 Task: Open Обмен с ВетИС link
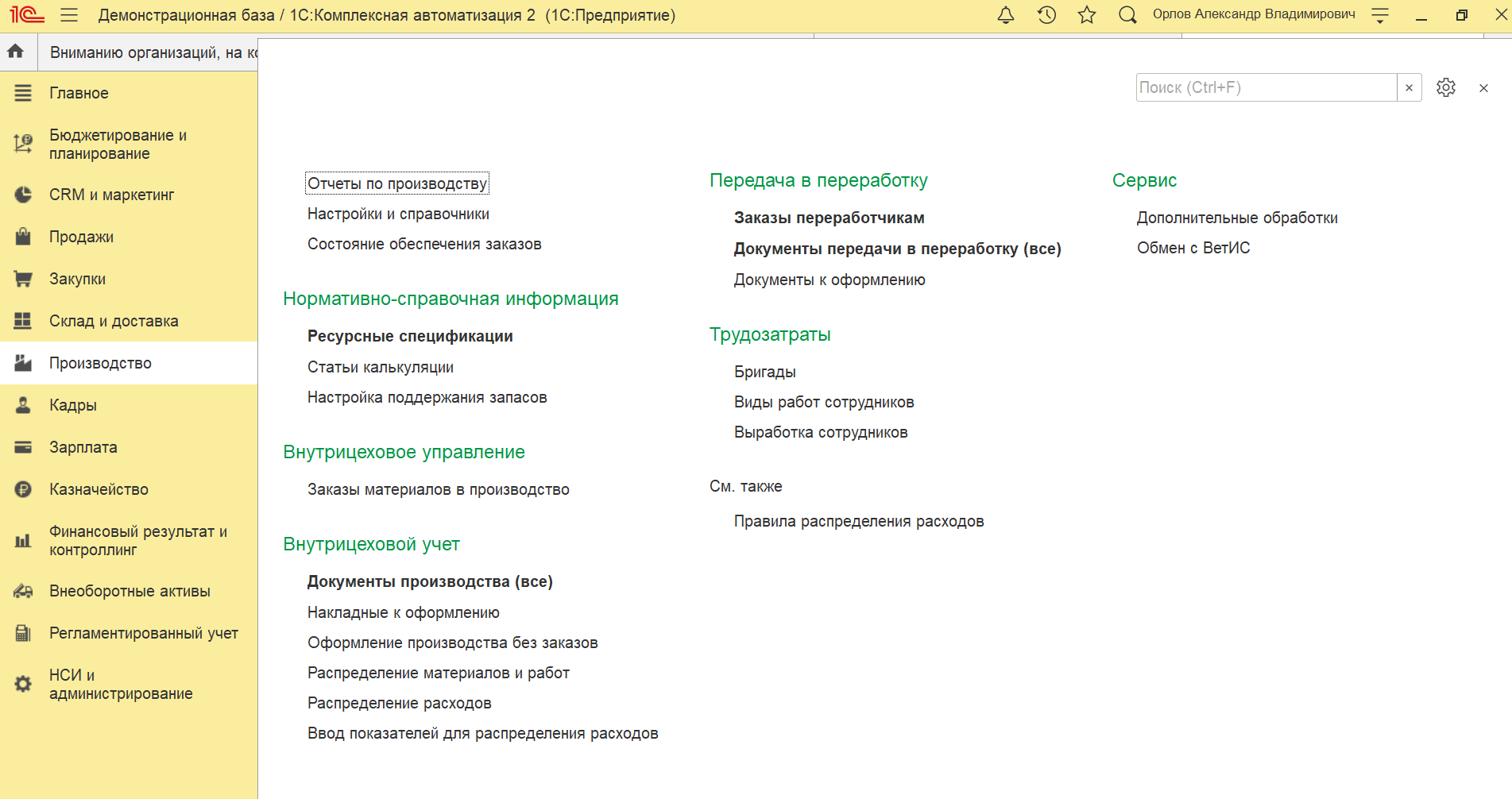[1193, 248]
